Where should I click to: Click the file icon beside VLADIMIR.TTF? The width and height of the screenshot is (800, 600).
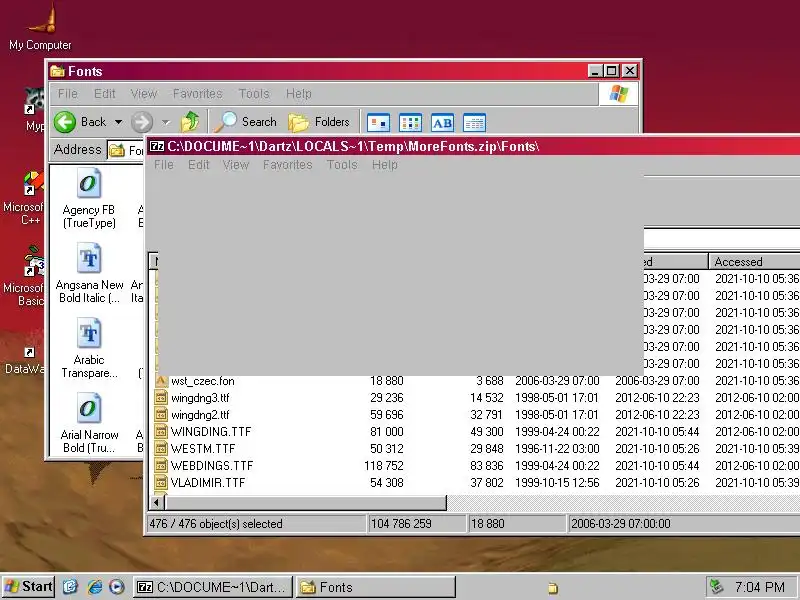click(x=161, y=482)
